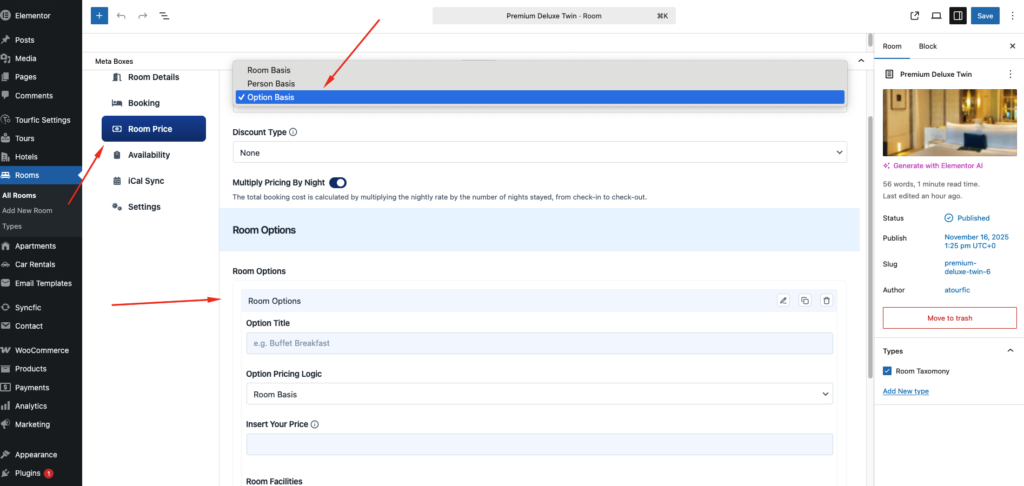This screenshot has height=486, width=1024.
Task: Click the redo arrow in top toolbar
Action: coord(143,16)
